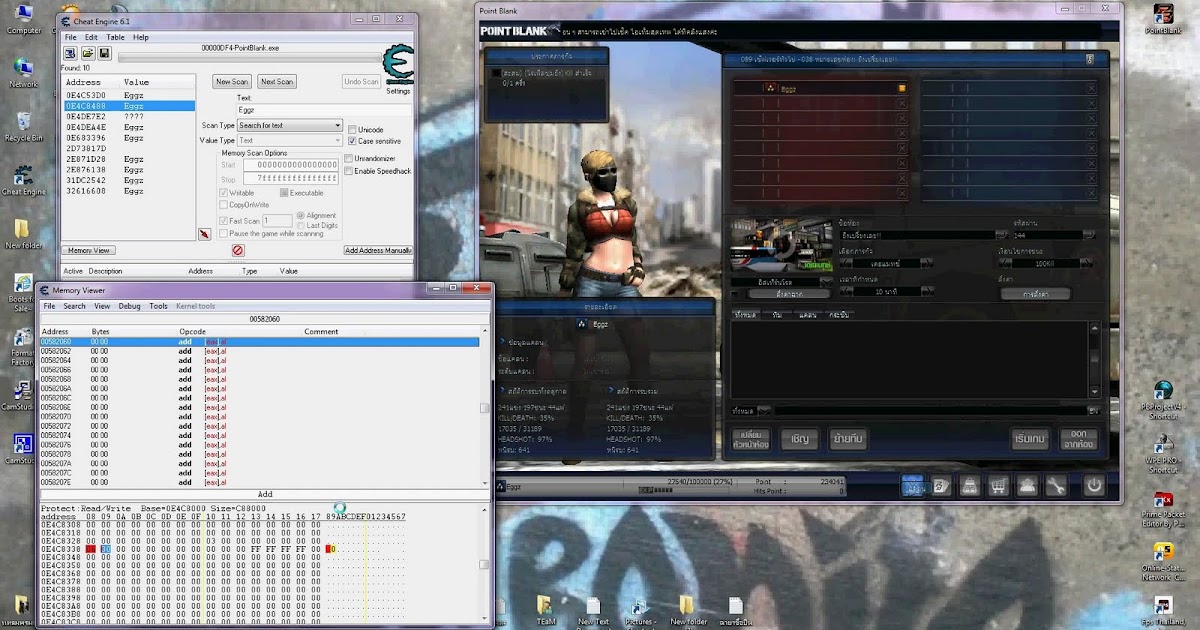Toggle the Fast Scan checkbox
Image resolution: width=1200 pixels, height=630 pixels.
click(x=225, y=220)
